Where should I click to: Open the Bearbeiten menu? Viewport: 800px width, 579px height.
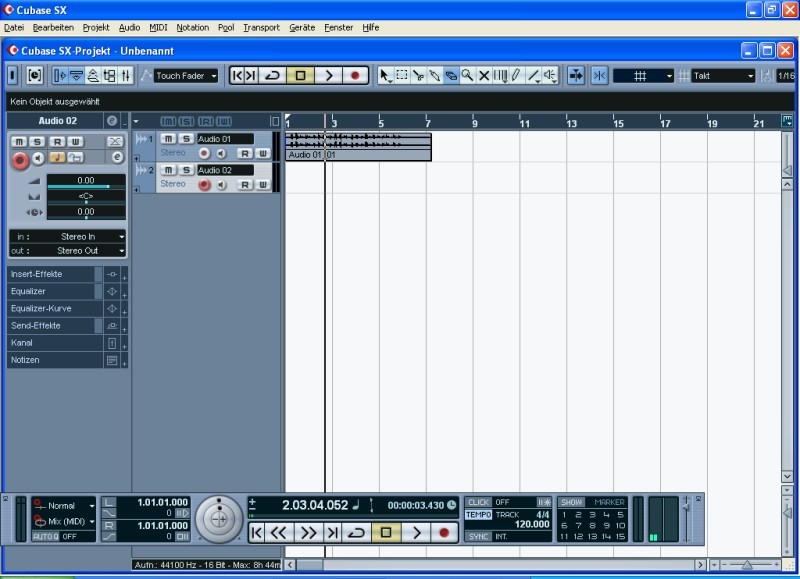53,28
